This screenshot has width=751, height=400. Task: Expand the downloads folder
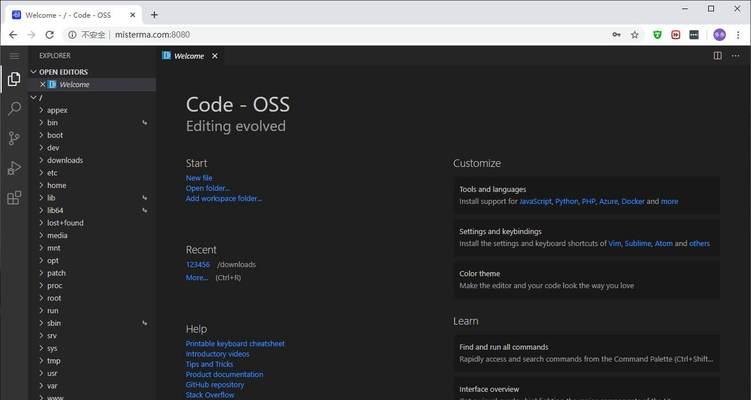(x=41, y=160)
